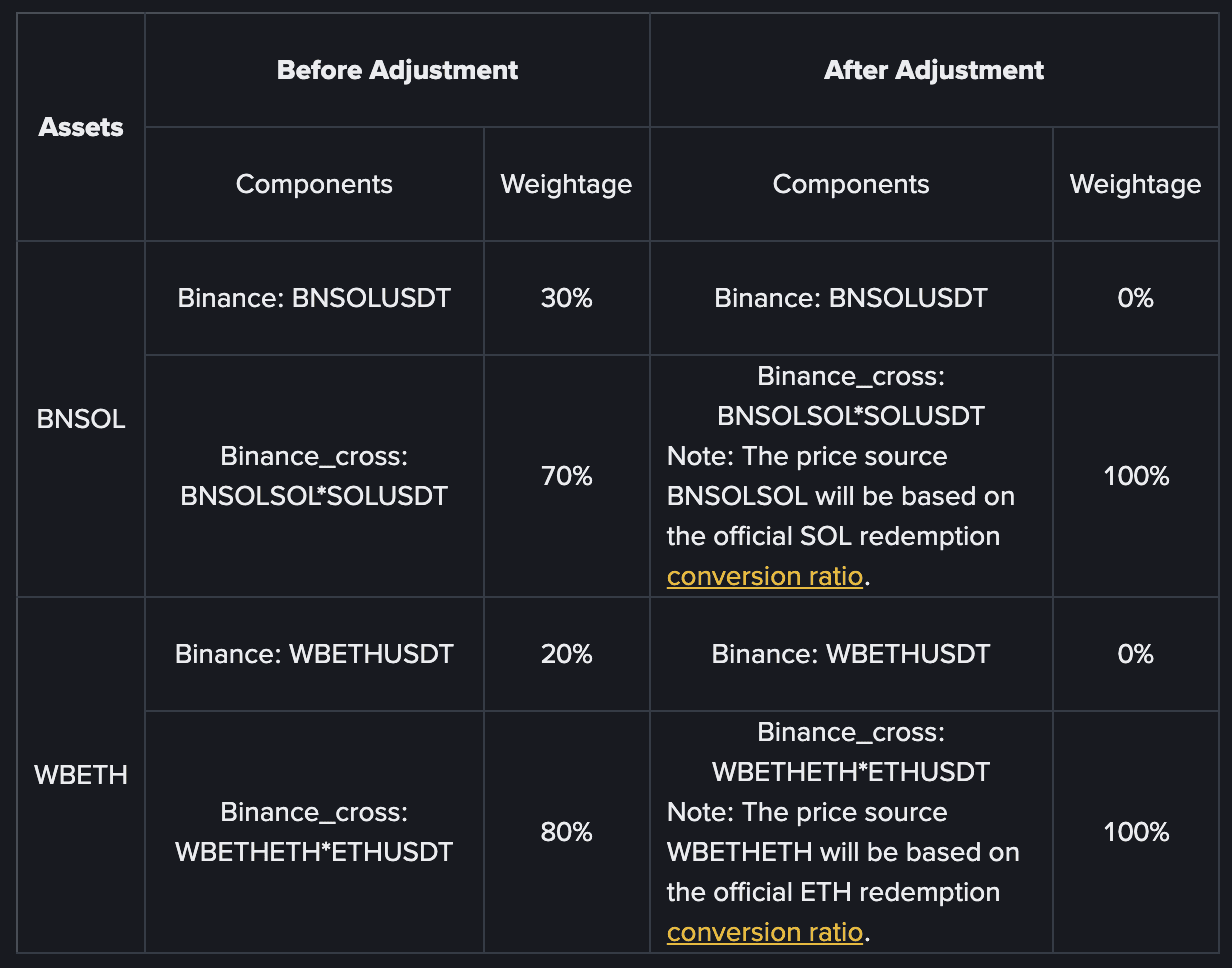This screenshot has height=968, width=1232.
Task: Click the WBETH asset cell
Action: point(81,775)
